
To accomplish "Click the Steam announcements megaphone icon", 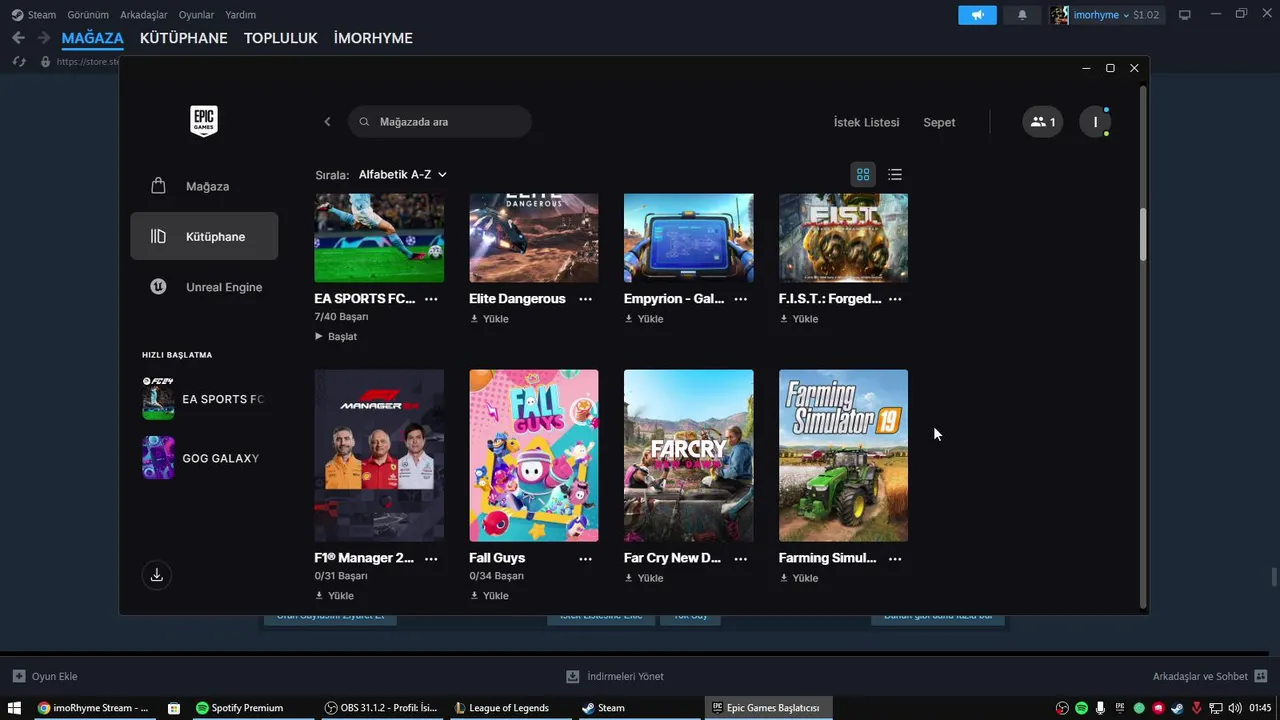I will 977,15.
